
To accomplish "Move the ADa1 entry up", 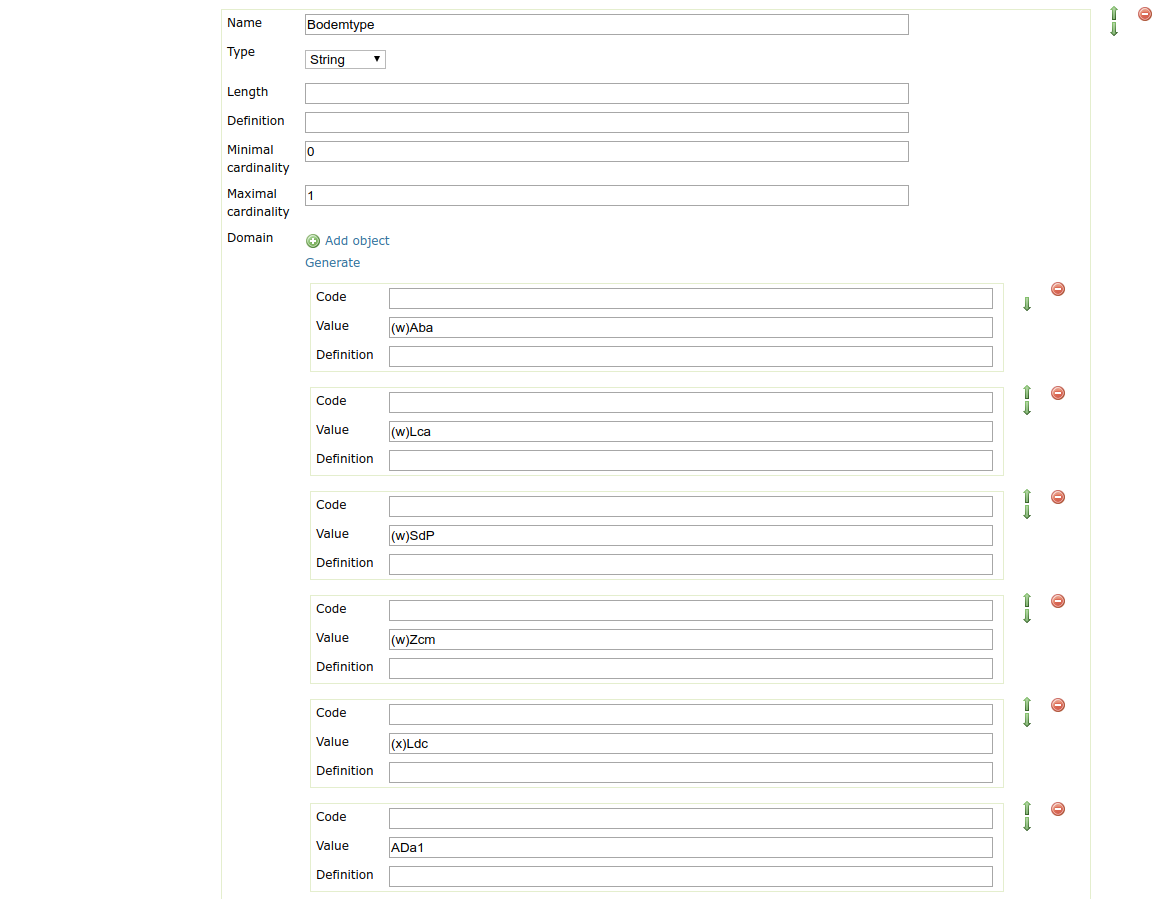I will [x=1027, y=808].
